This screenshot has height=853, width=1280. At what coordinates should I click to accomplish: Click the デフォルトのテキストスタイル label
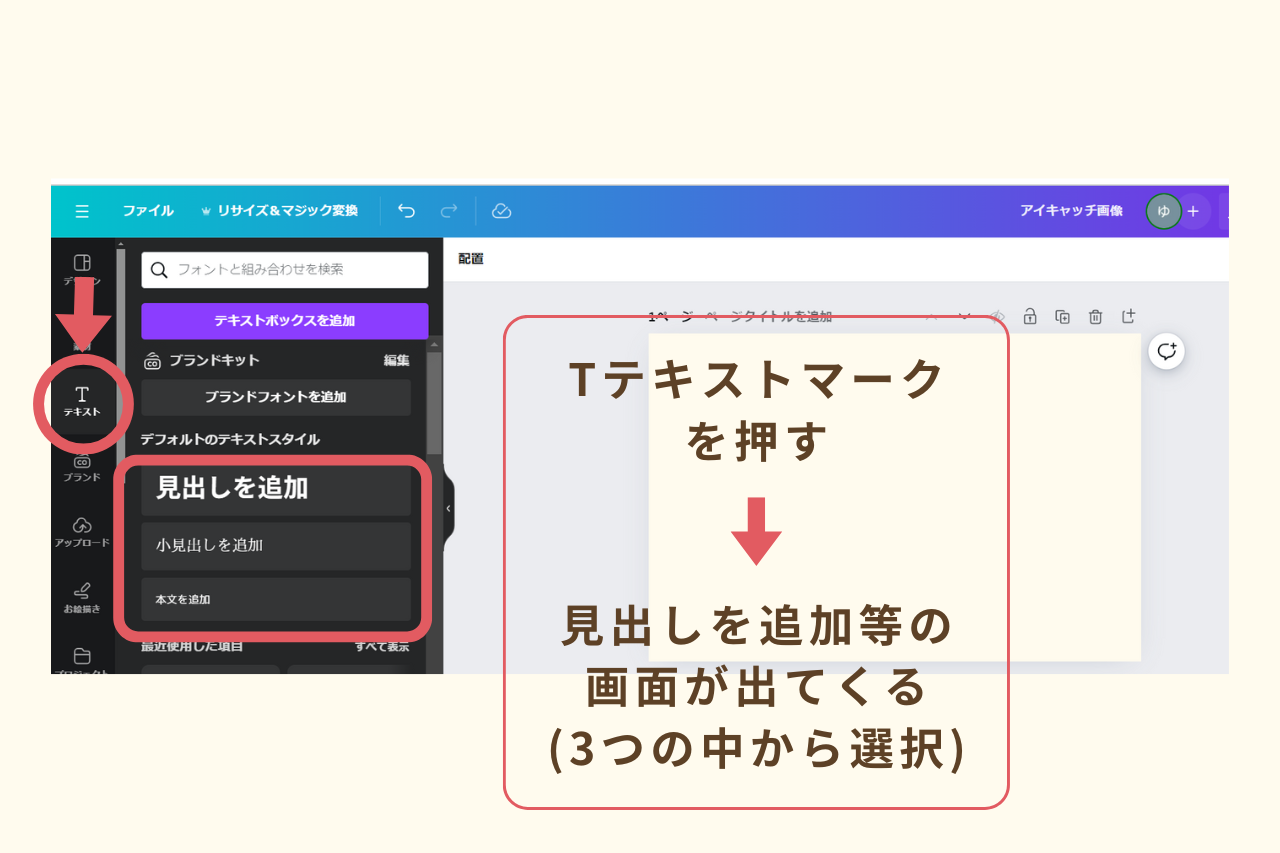230,439
